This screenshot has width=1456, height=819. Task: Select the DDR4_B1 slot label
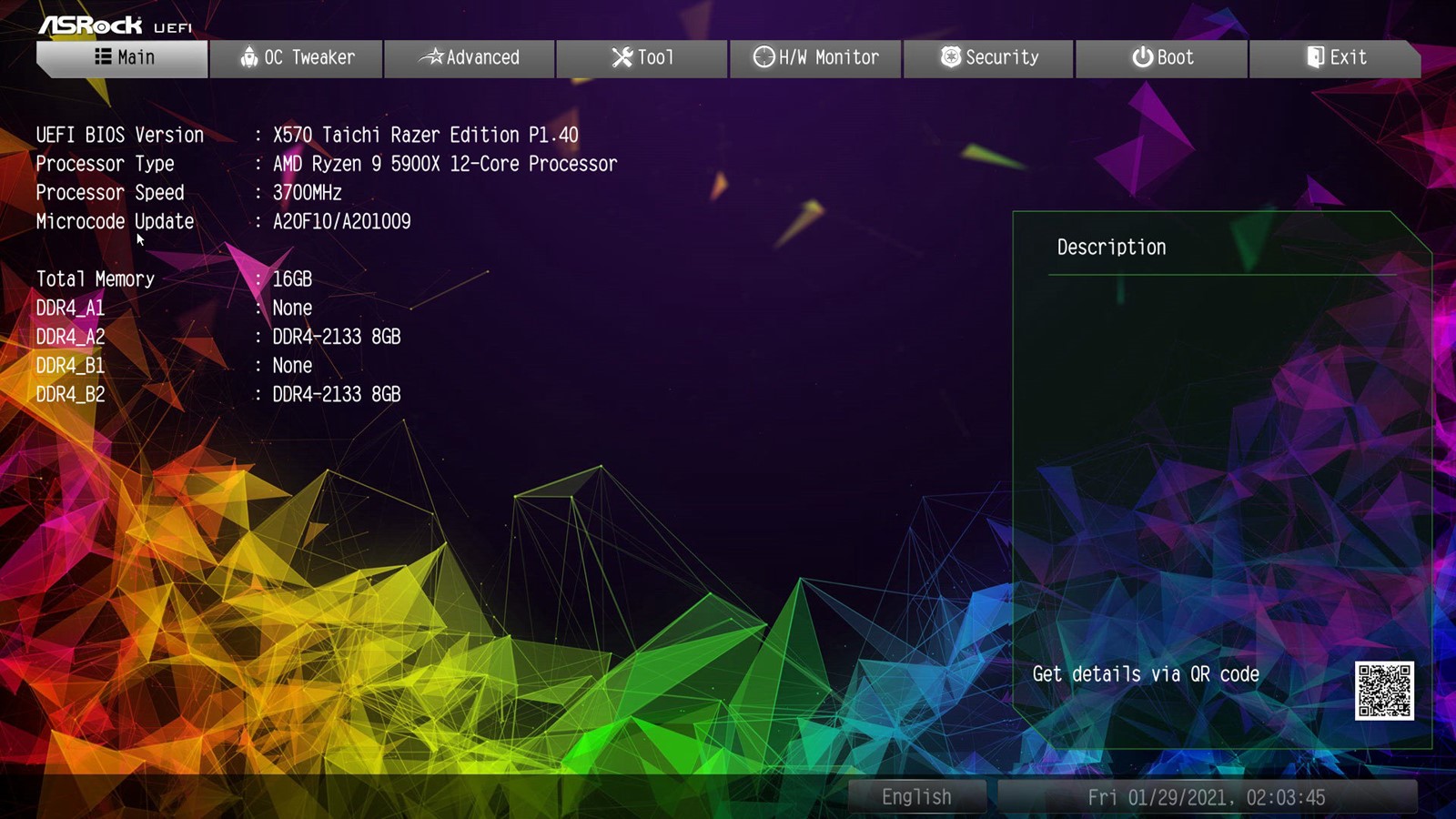[70, 366]
